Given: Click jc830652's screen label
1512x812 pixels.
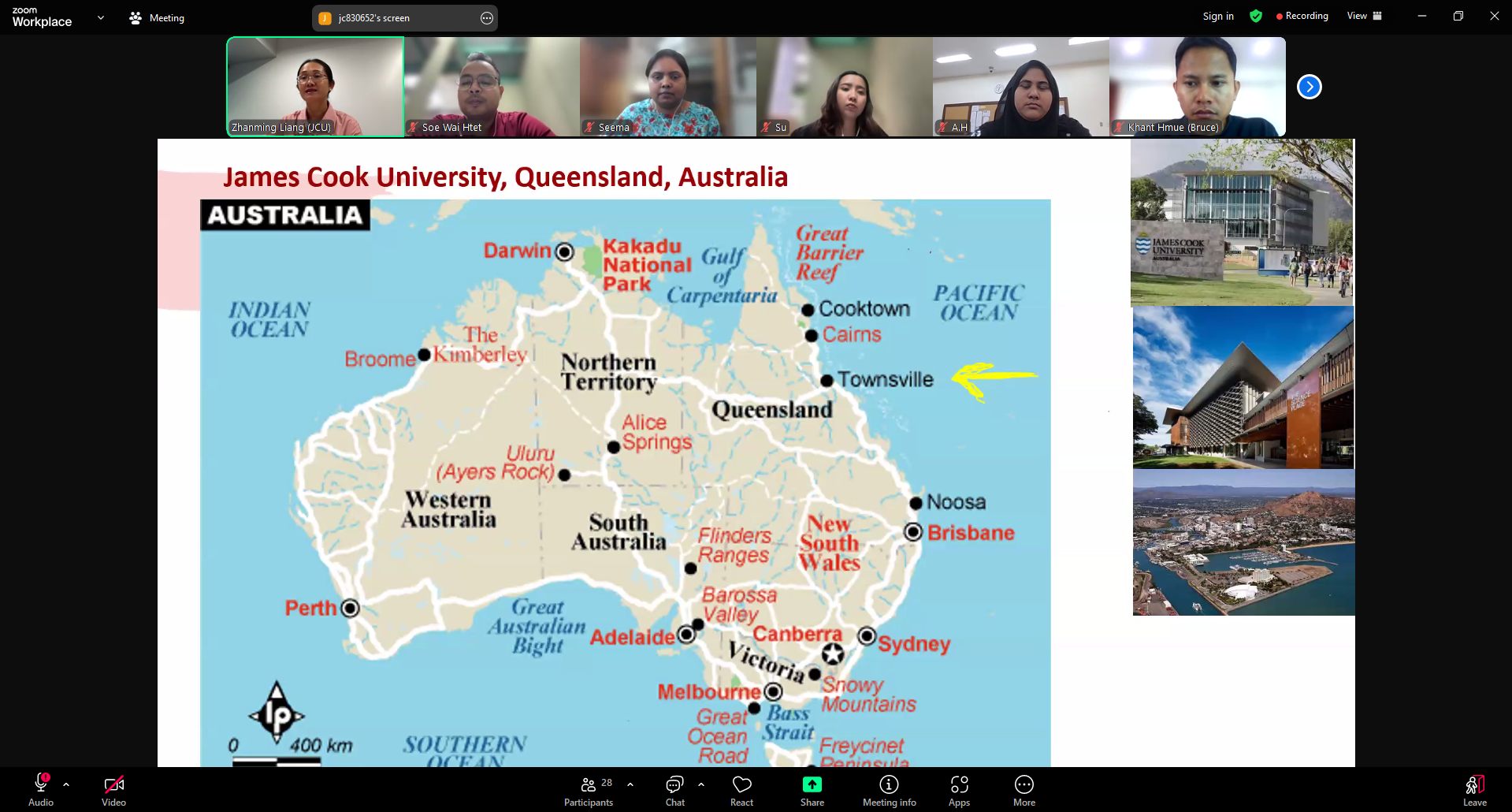Looking at the screenshot, I should [374, 18].
